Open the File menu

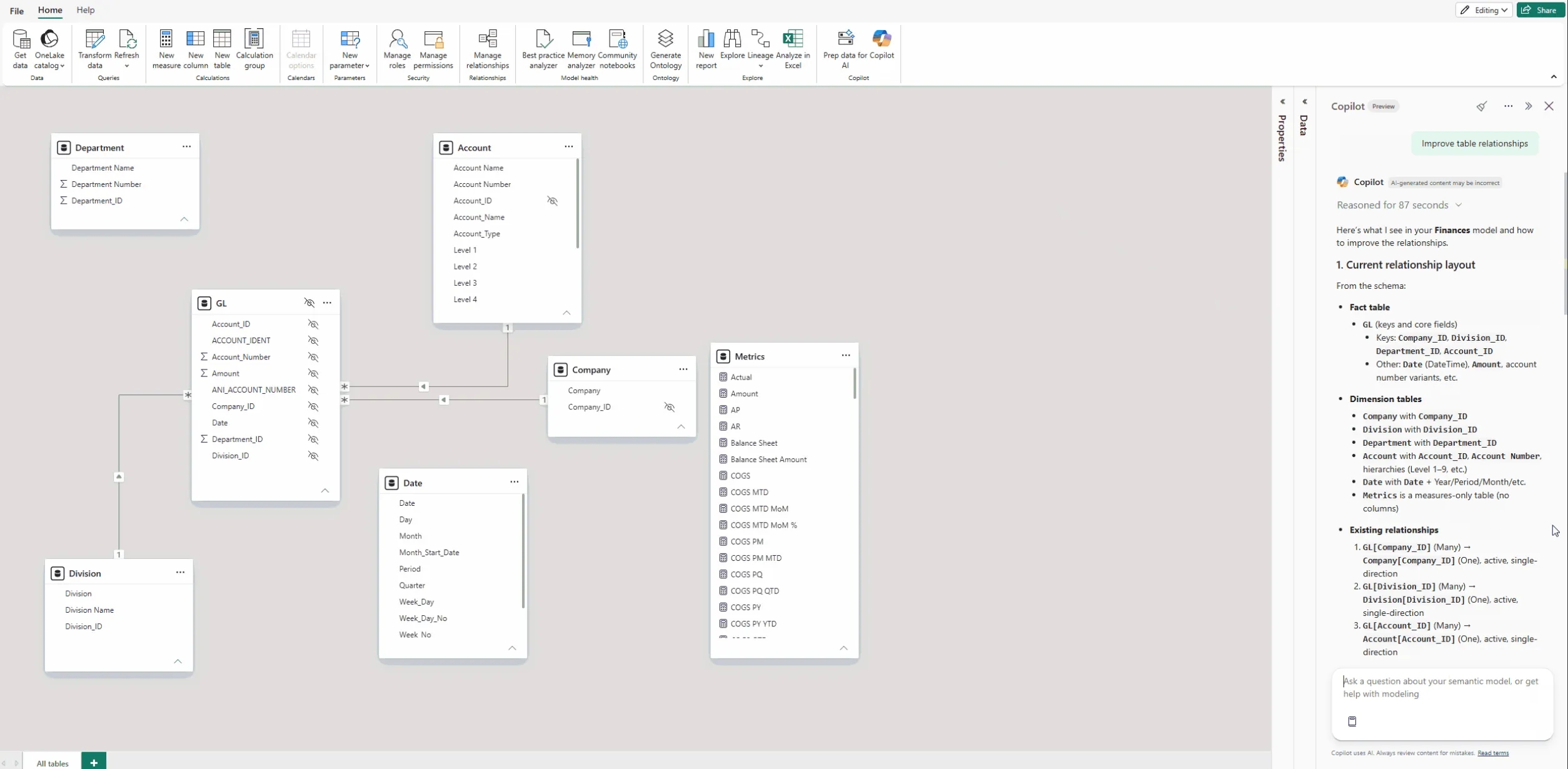[x=17, y=11]
